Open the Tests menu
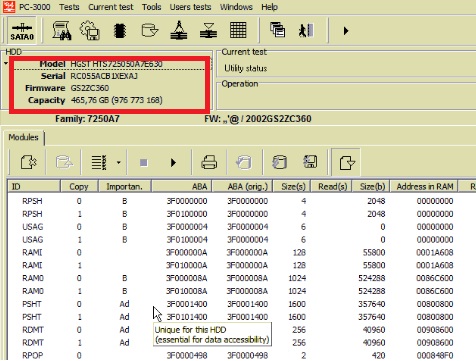This screenshot has width=476, height=361. pos(69,7)
